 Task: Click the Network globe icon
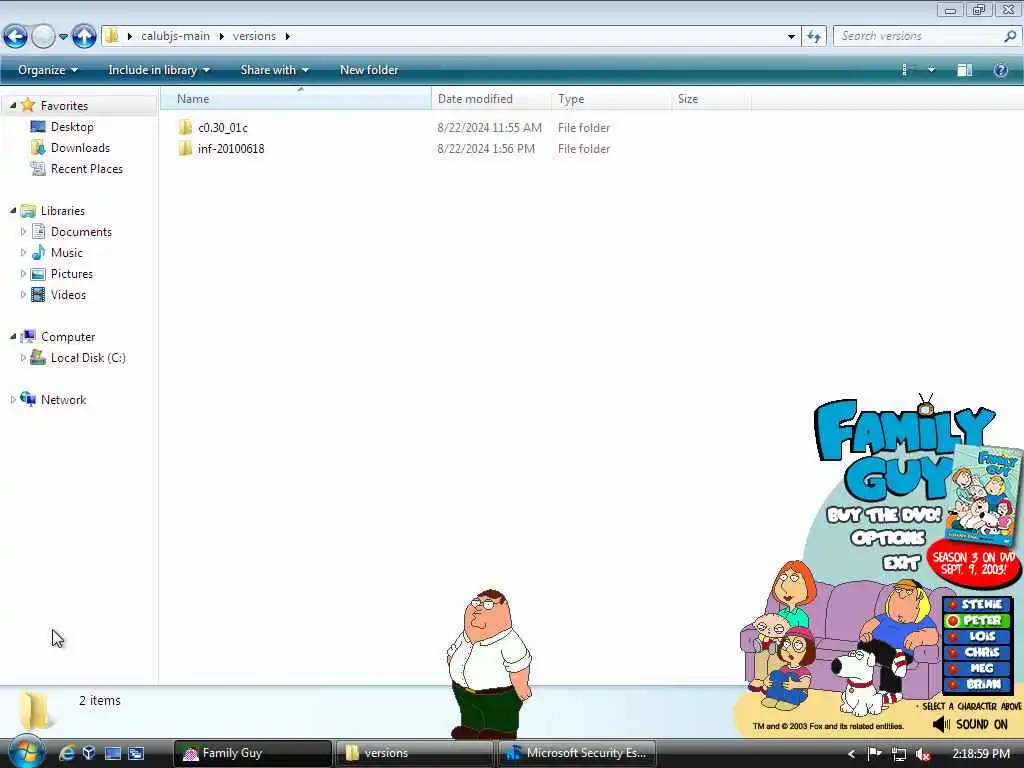(28, 399)
